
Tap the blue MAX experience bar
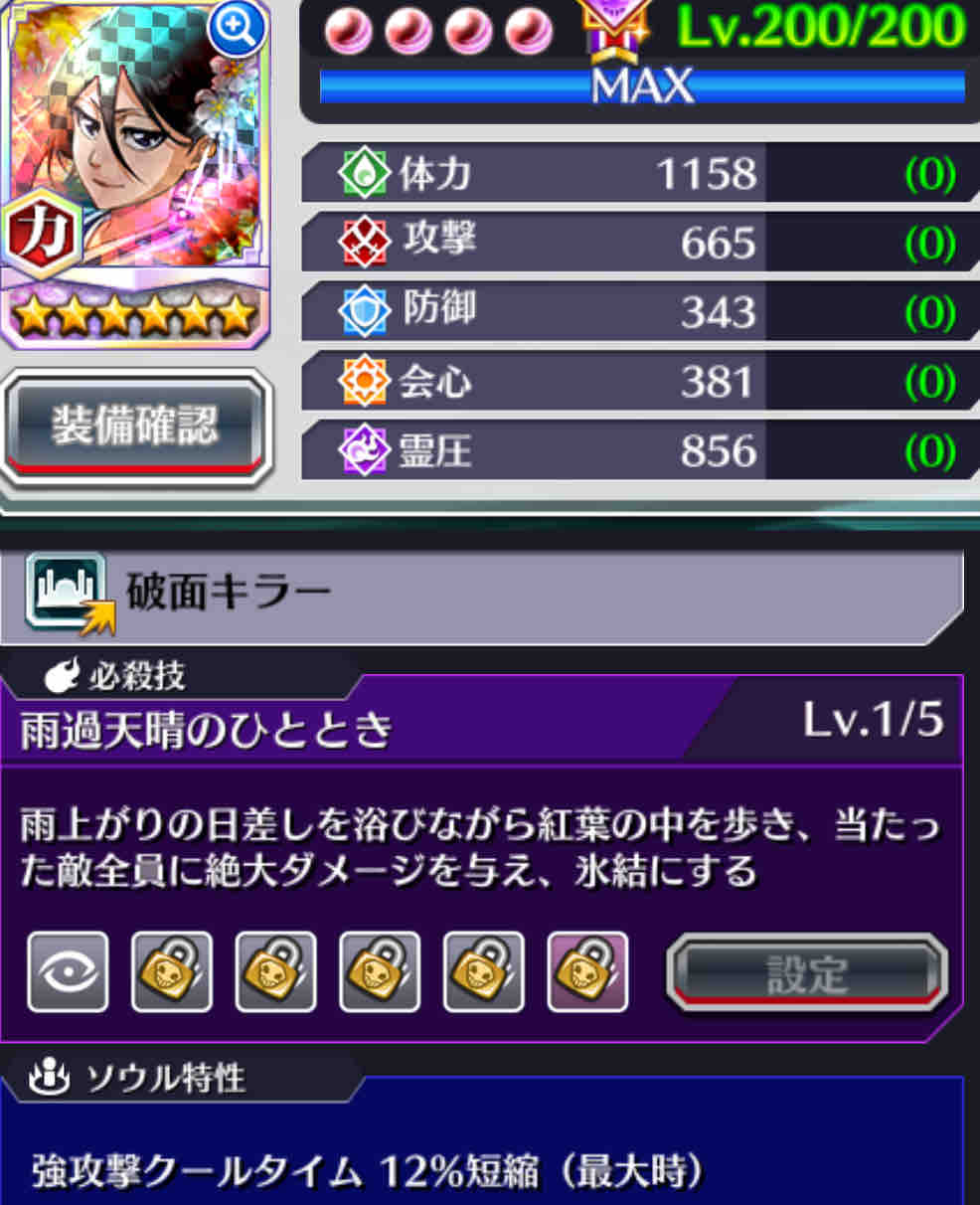coord(642,86)
